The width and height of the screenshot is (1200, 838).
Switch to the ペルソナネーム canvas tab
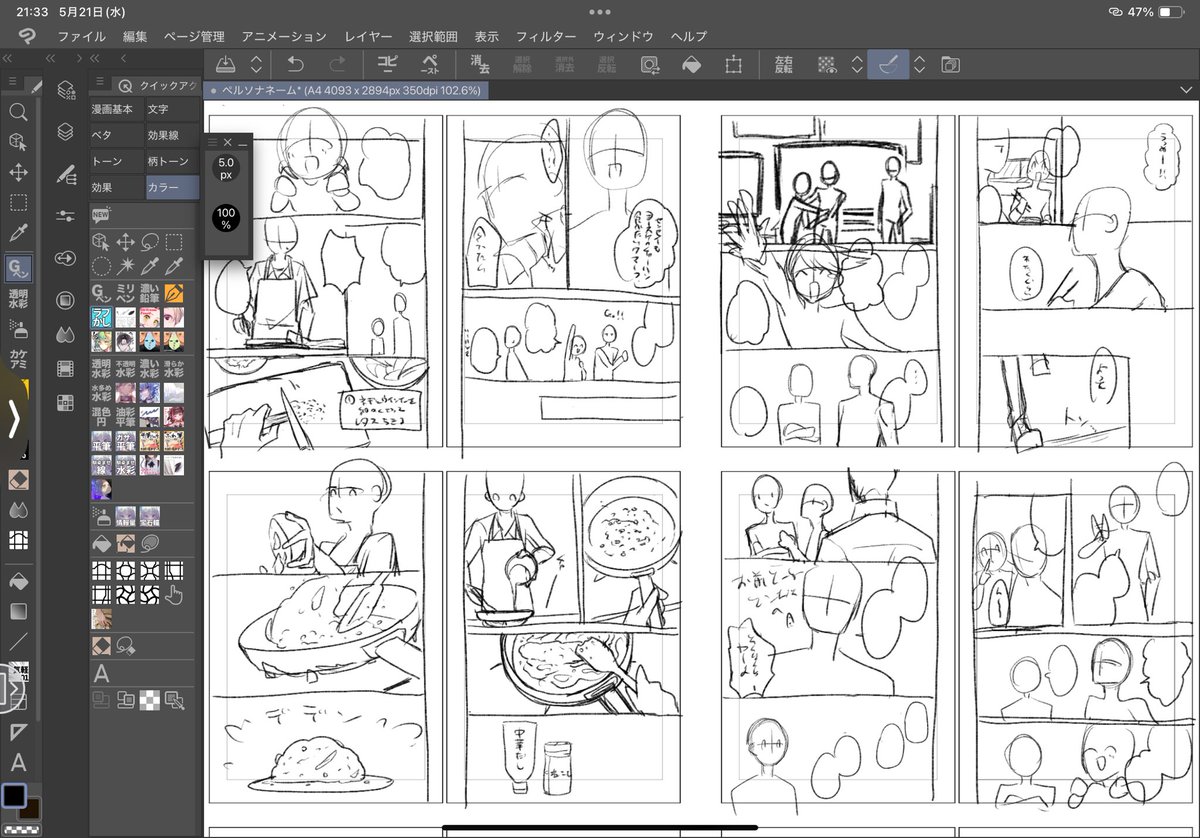pos(344,90)
